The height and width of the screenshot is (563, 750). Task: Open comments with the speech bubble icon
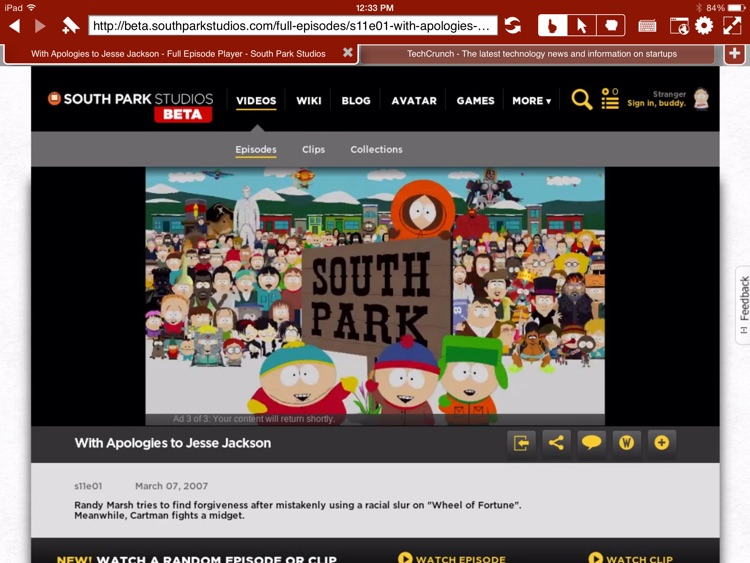click(591, 443)
